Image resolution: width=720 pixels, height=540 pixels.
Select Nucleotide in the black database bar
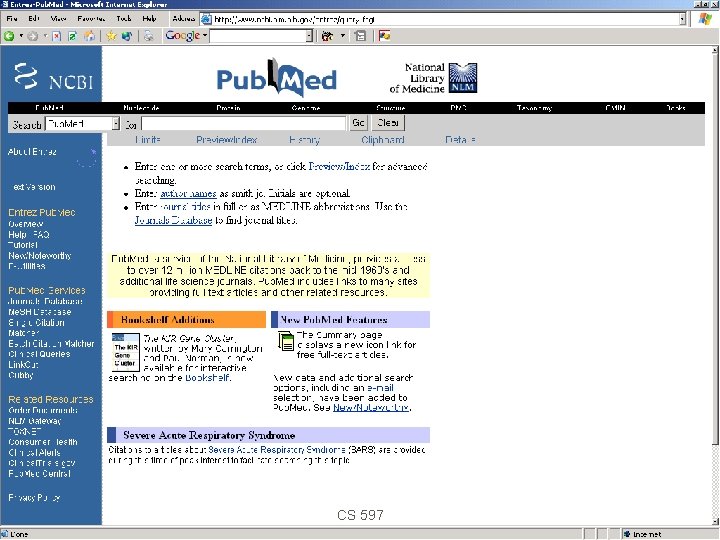[141, 108]
